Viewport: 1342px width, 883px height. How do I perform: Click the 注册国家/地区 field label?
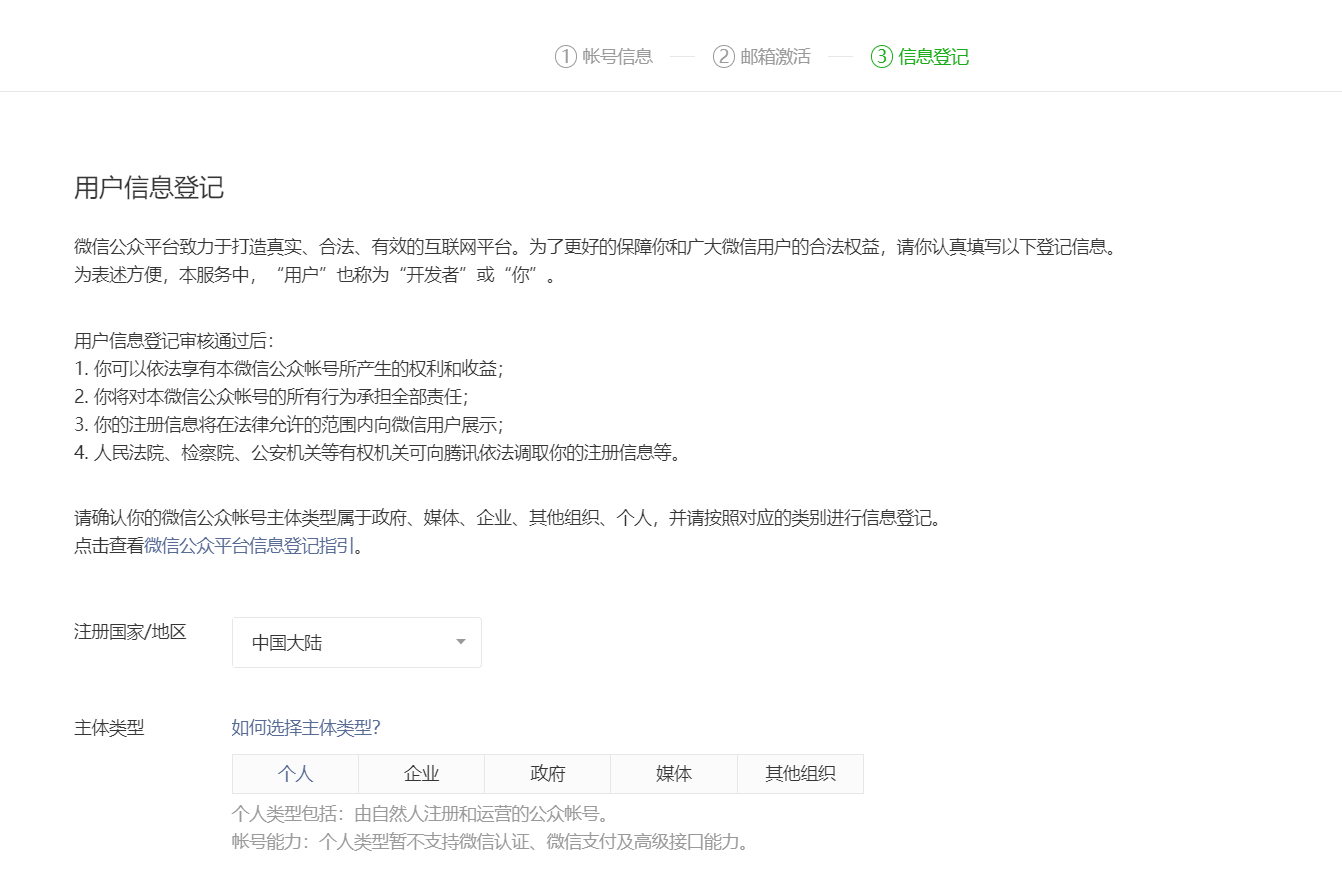pos(130,632)
